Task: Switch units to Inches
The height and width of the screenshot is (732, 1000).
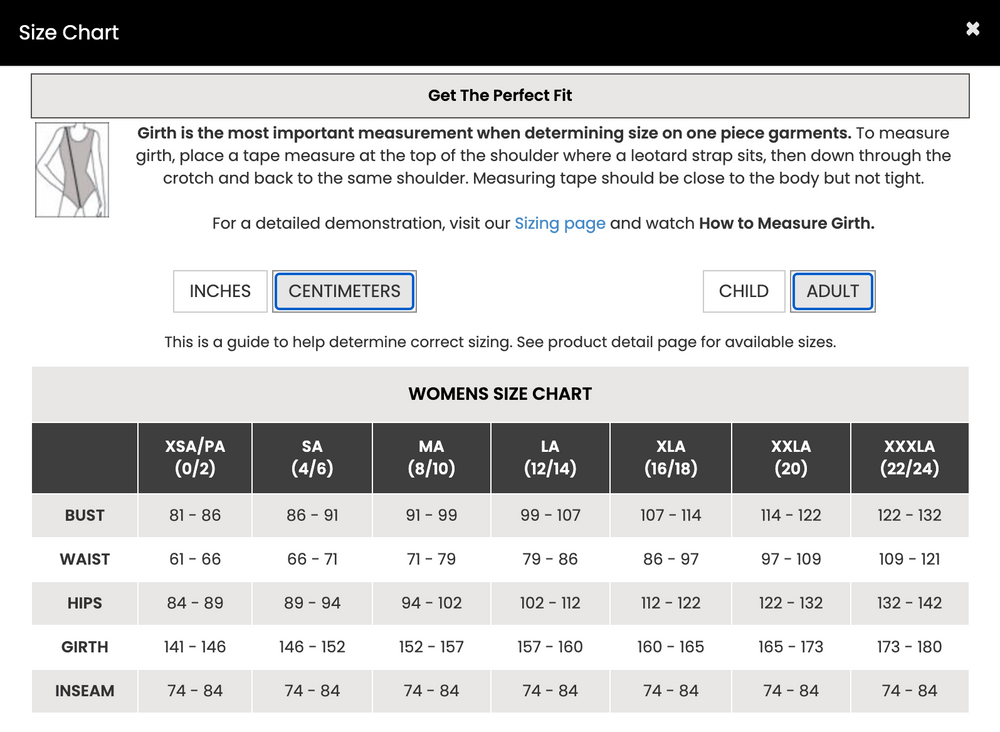Action: pos(220,291)
